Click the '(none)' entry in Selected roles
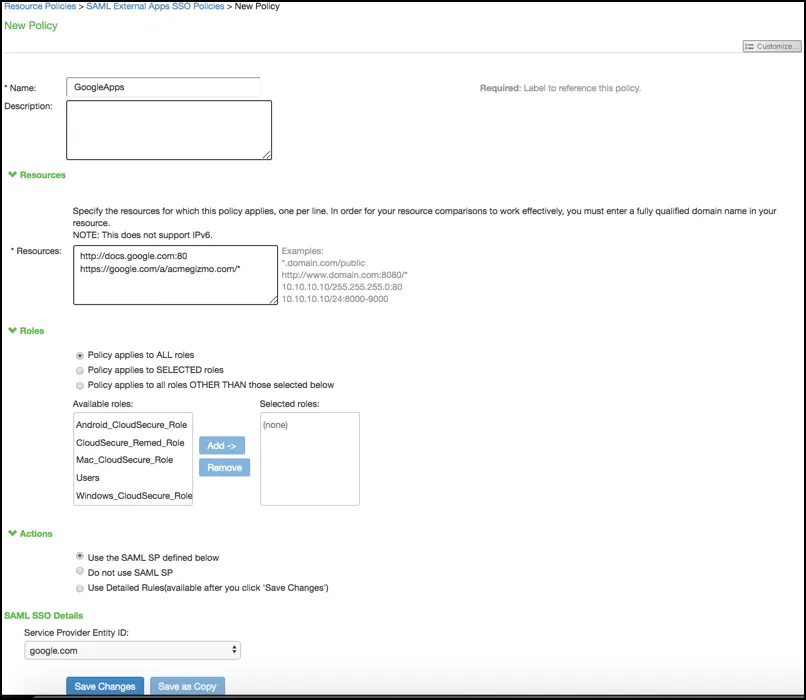806x700 pixels. pyautogui.click(x=275, y=425)
